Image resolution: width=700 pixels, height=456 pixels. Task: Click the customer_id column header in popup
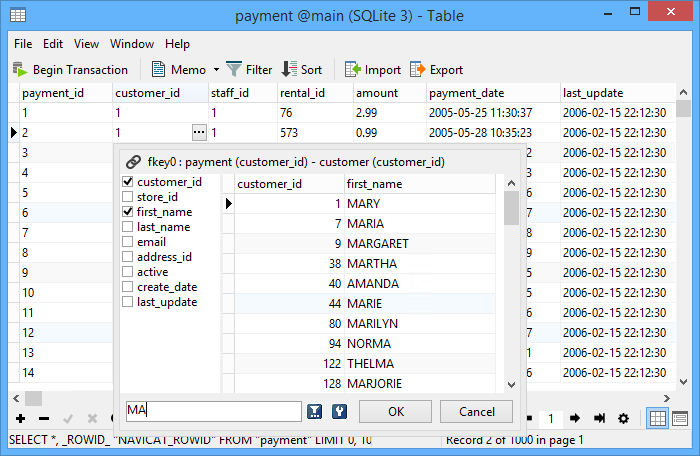coord(289,184)
